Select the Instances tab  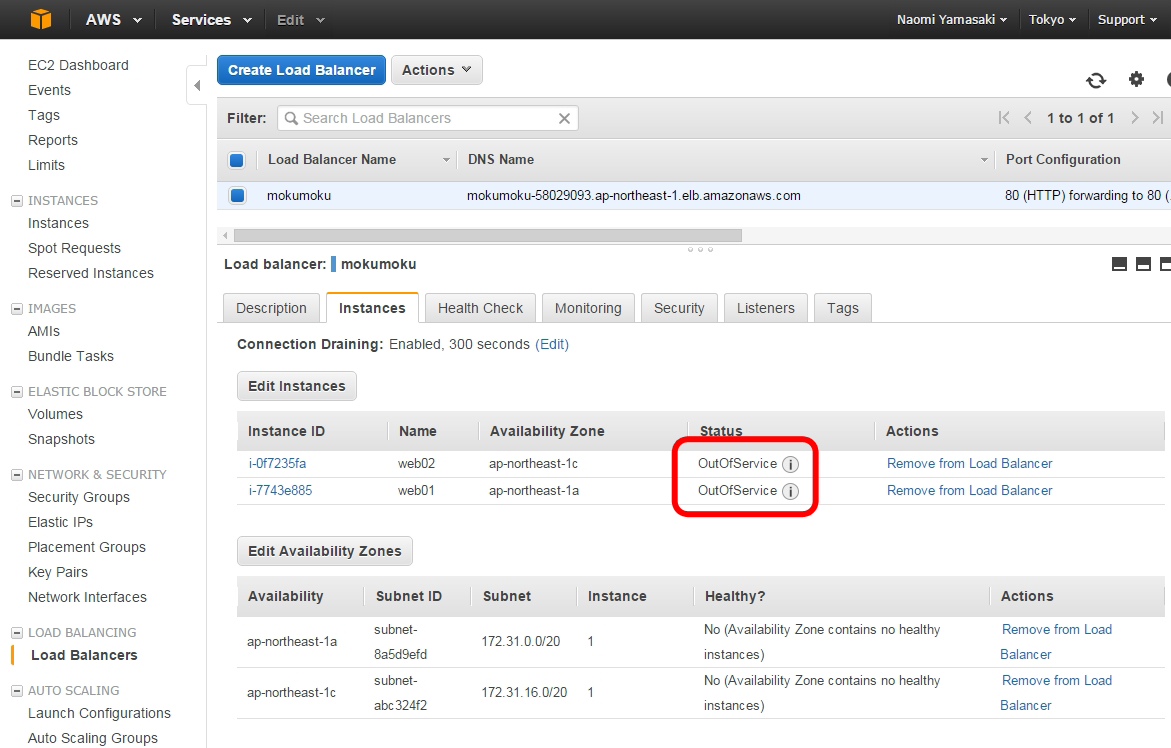[x=372, y=308]
